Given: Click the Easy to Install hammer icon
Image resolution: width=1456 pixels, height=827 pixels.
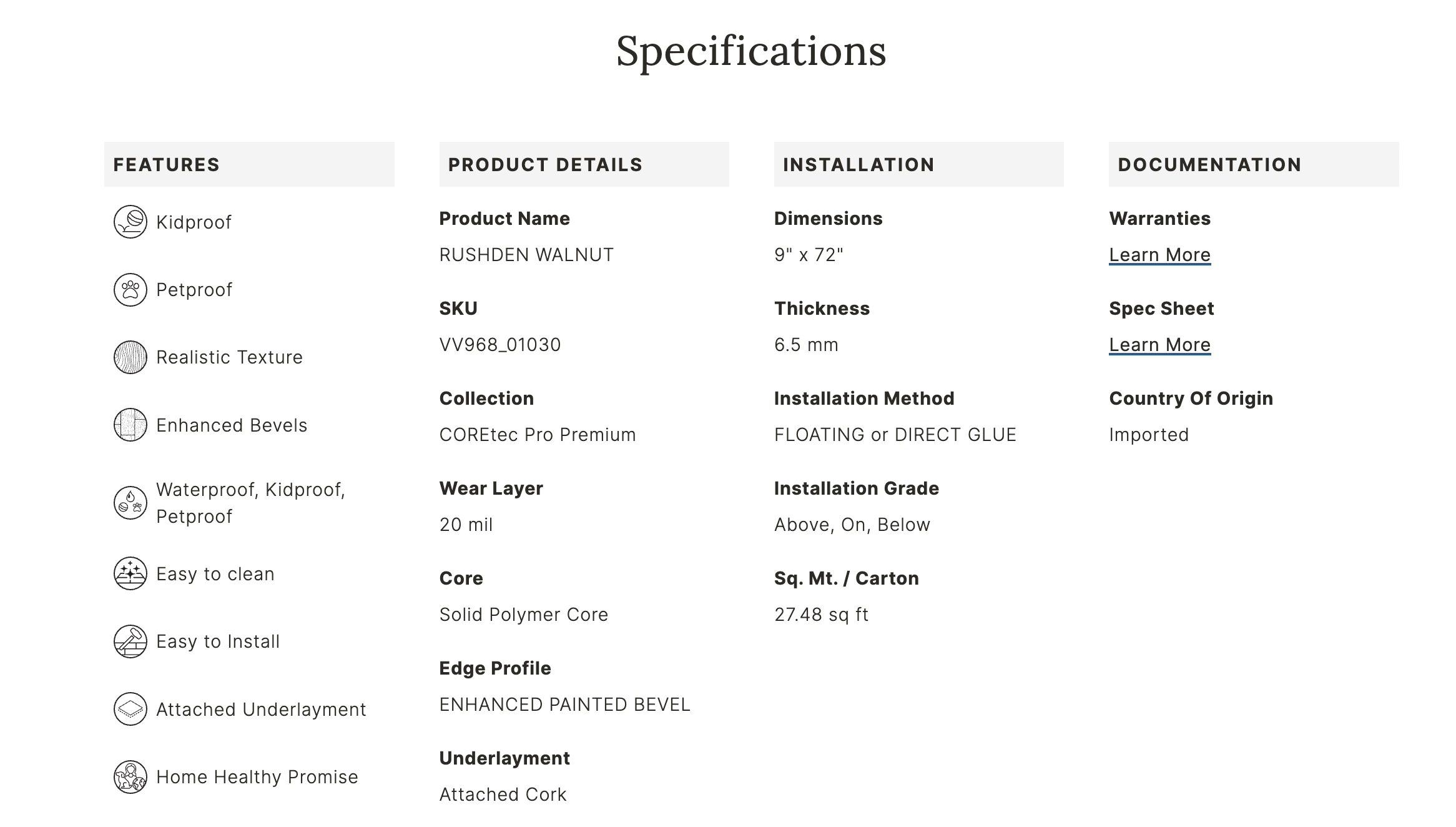Looking at the screenshot, I should [x=130, y=641].
